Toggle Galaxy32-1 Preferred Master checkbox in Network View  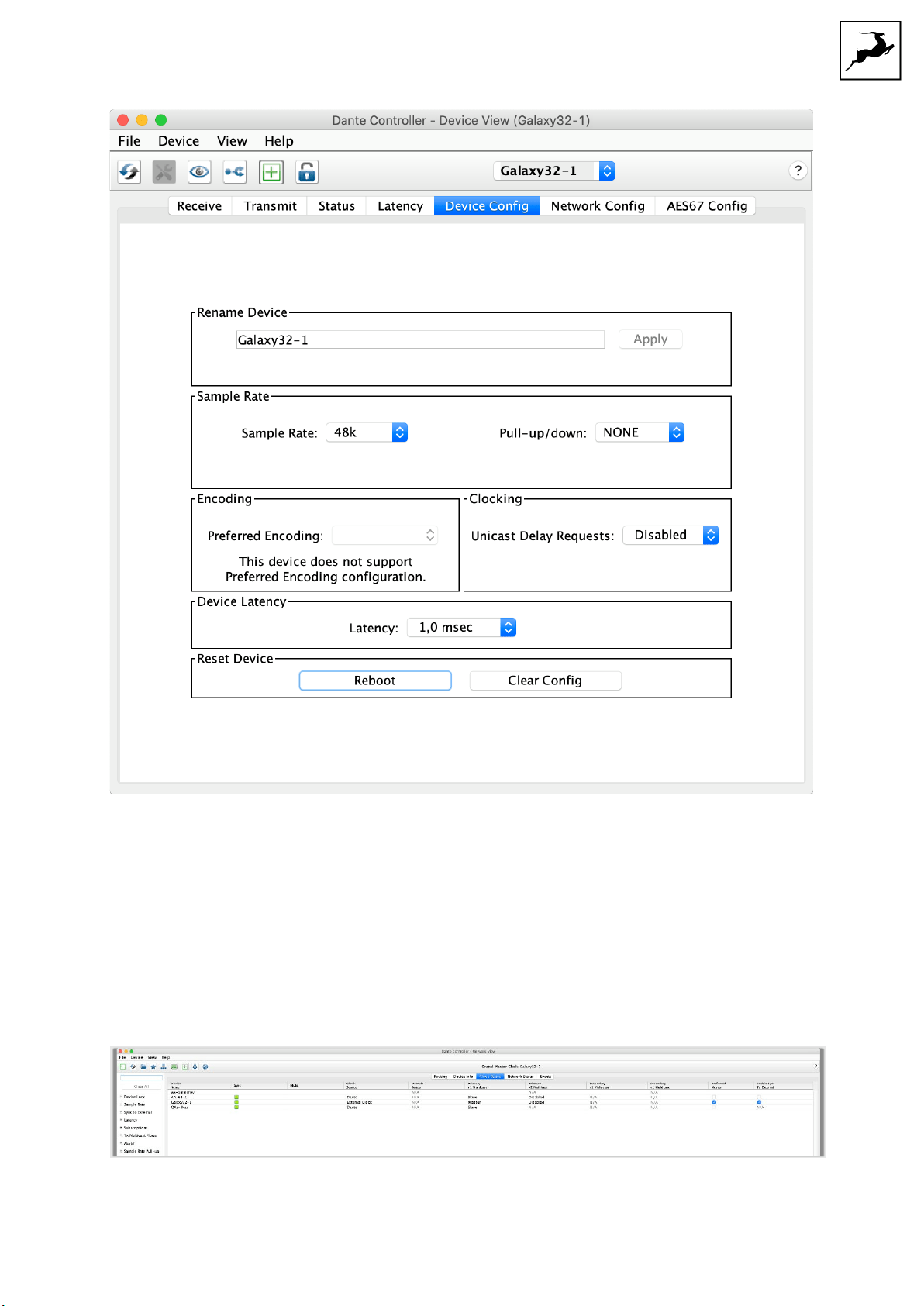pyautogui.click(x=714, y=1102)
